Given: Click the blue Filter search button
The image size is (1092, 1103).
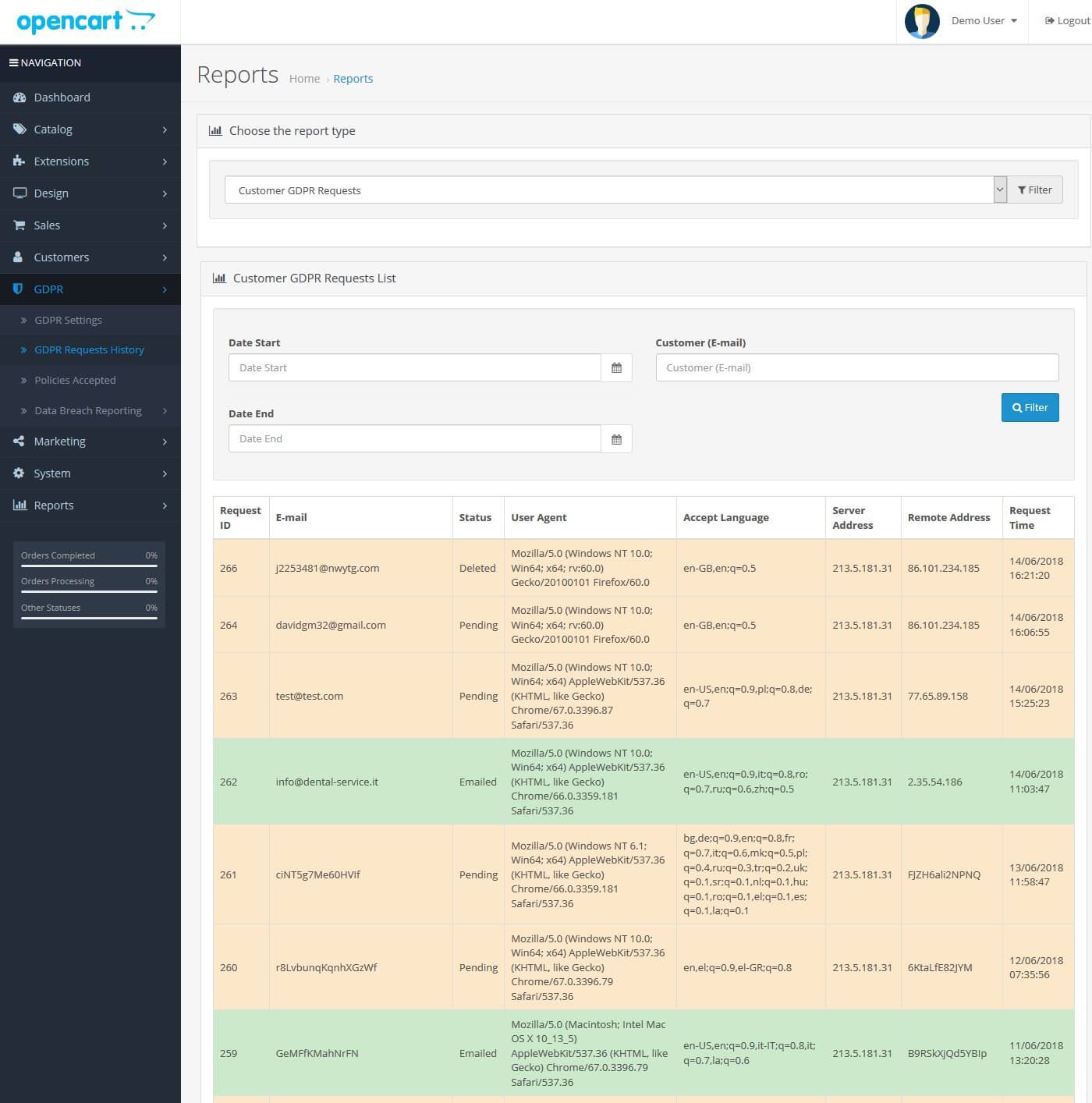Looking at the screenshot, I should coord(1030,408).
